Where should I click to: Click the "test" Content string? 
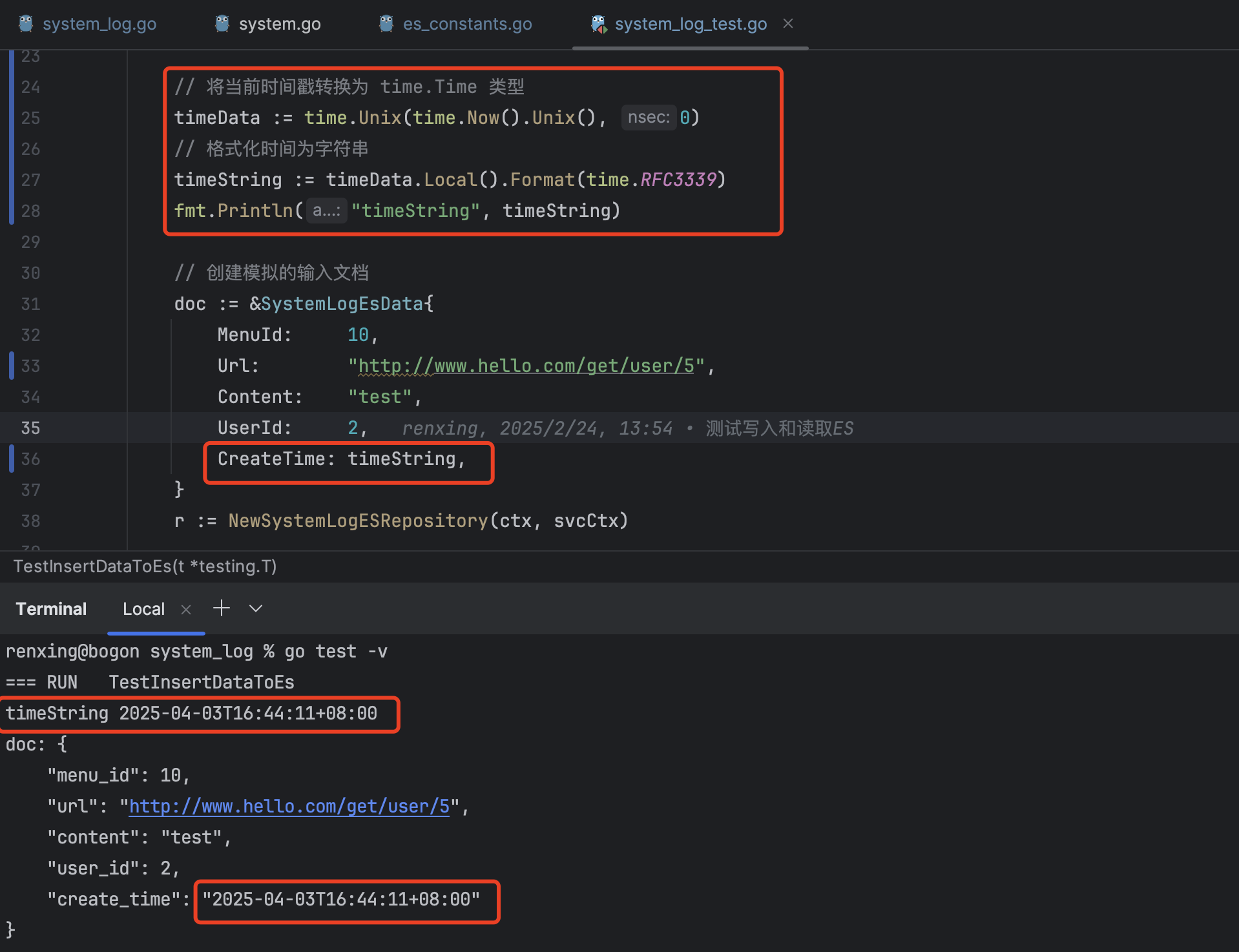coord(380,397)
